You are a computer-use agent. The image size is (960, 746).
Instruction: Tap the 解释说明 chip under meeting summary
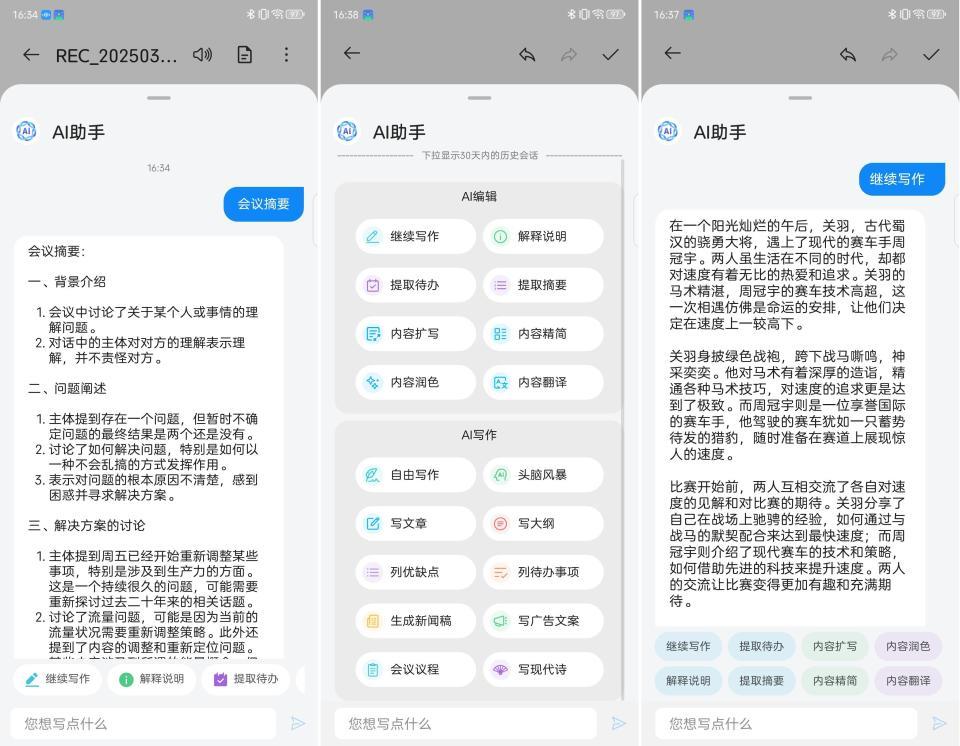tap(152, 679)
